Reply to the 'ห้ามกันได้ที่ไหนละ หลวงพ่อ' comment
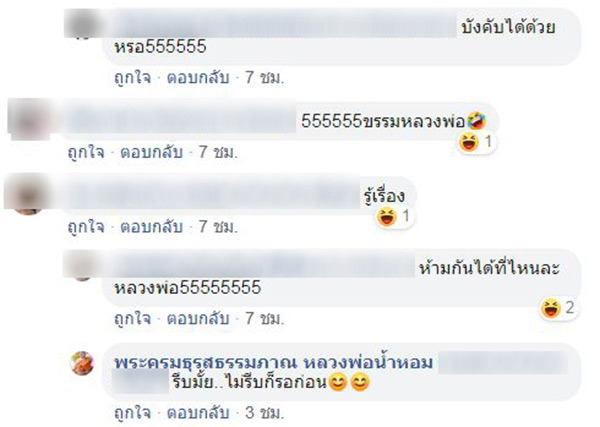Image resolution: width=600 pixels, height=427 pixels. [x=198, y=318]
